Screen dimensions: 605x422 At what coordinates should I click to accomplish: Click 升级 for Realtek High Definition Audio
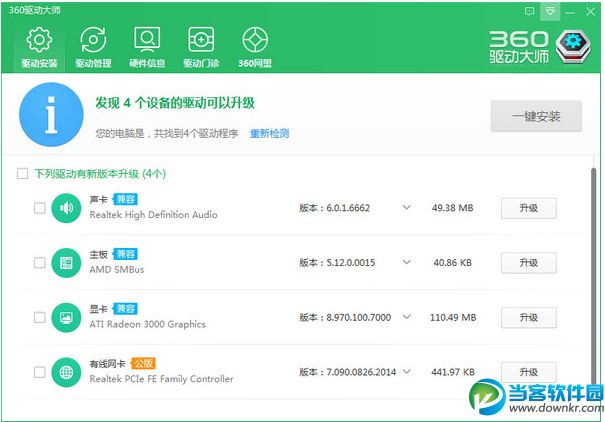pyautogui.click(x=529, y=208)
